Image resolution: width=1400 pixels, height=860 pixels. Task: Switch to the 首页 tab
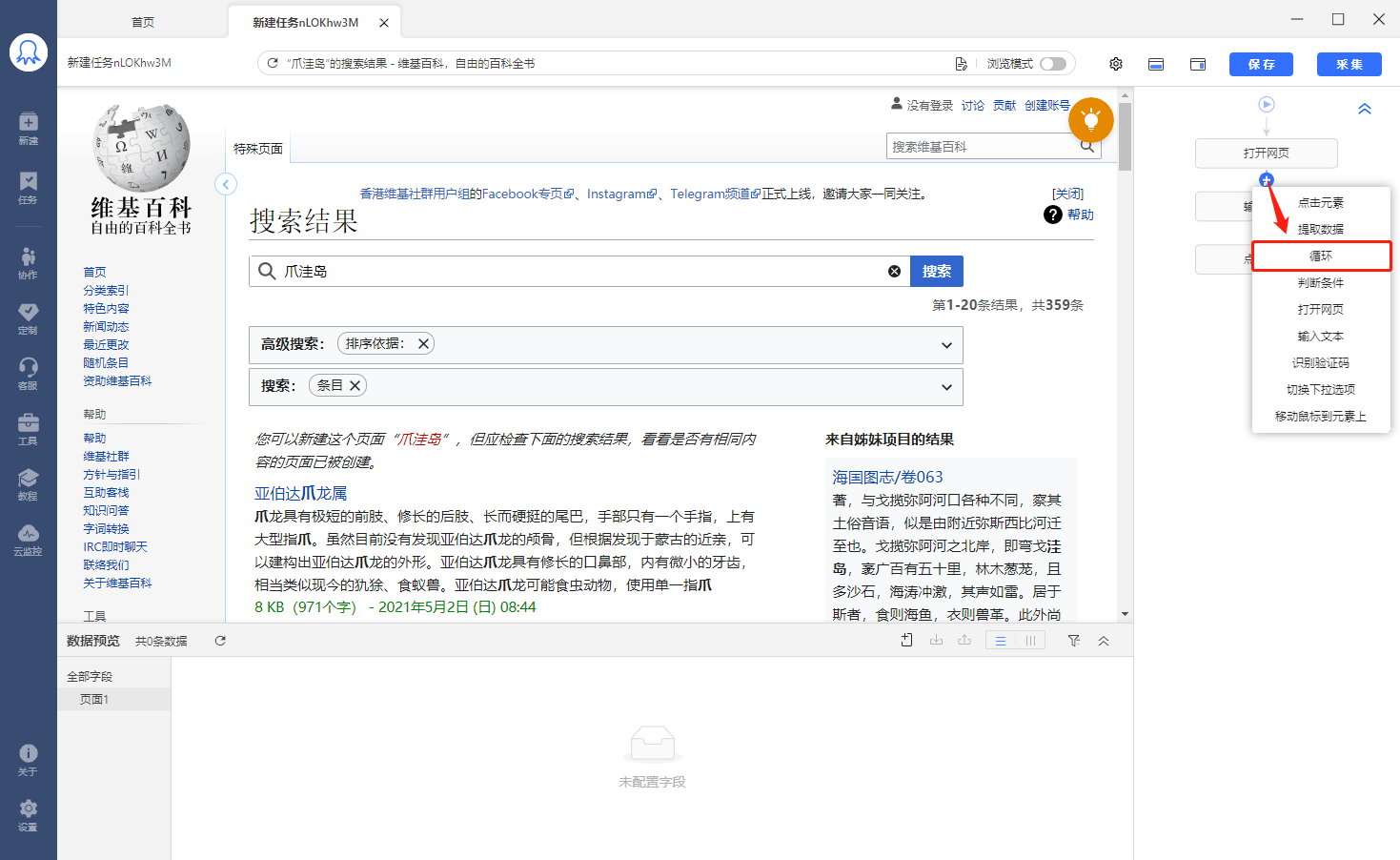[x=143, y=22]
